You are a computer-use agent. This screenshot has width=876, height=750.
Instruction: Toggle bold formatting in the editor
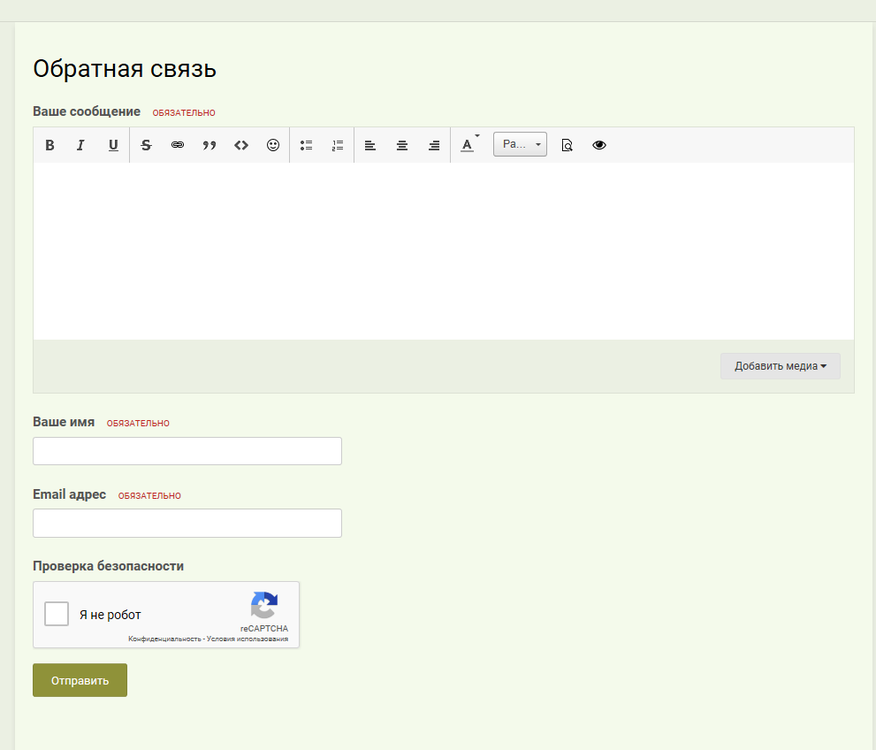(x=50, y=145)
